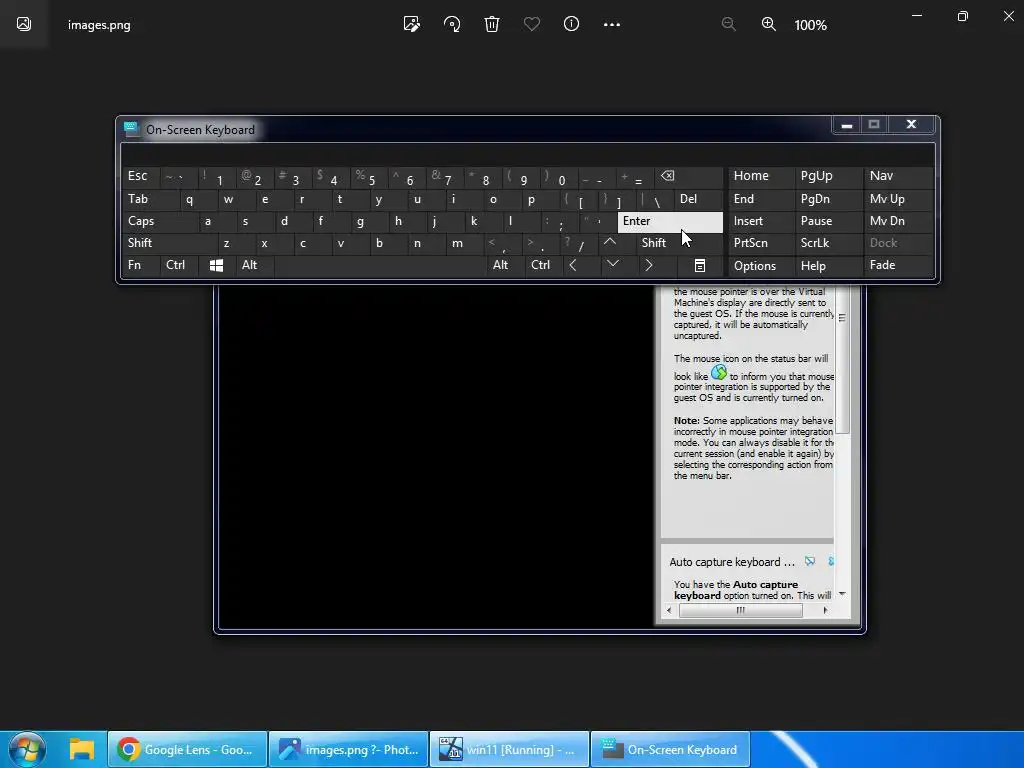Image resolution: width=1024 pixels, height=768 pixels.
Task: Click the zoom level 100% in Photos
Action: (x=810, y=25)
